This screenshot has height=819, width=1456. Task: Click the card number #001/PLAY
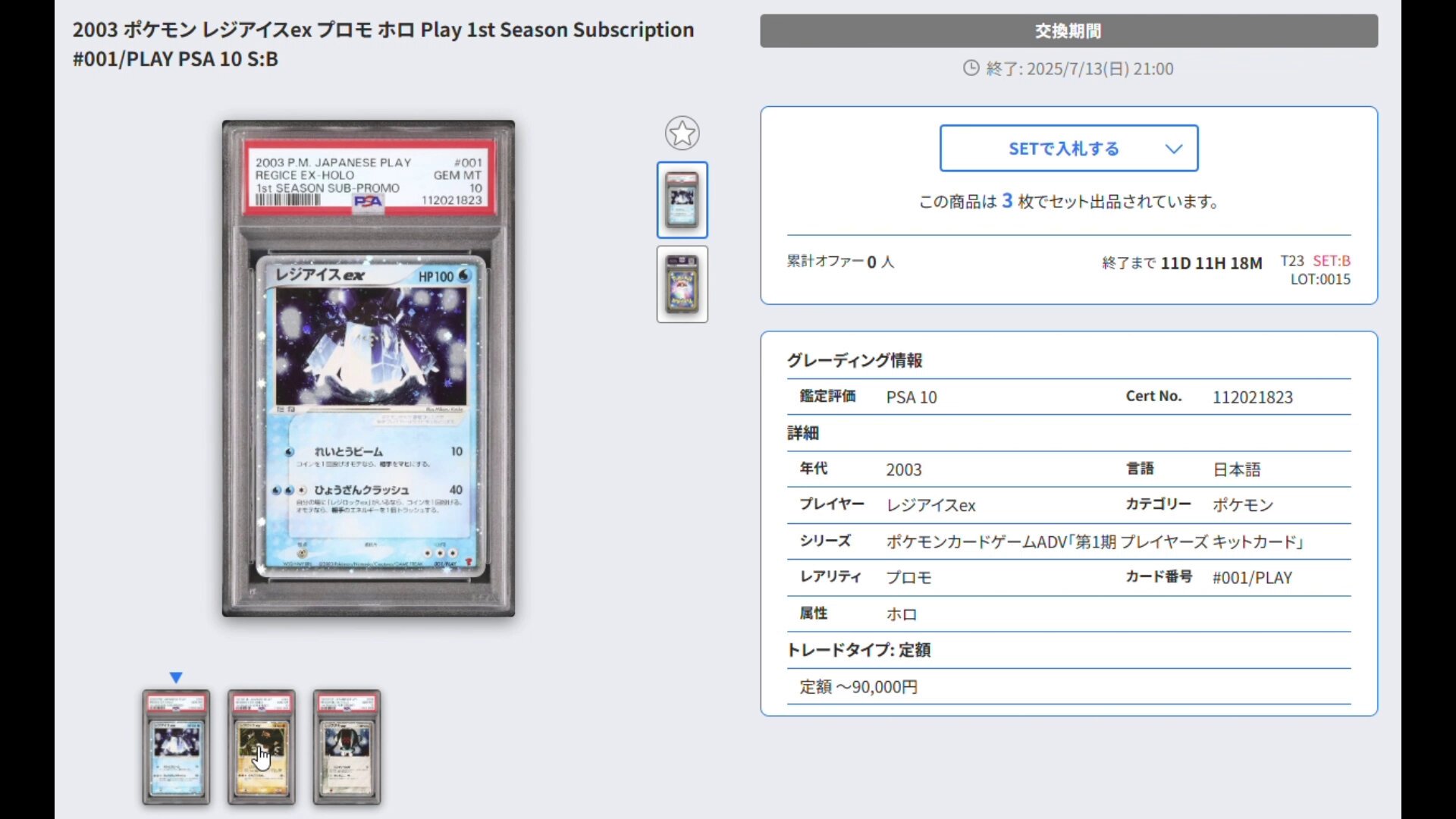tap(1252, 578)
